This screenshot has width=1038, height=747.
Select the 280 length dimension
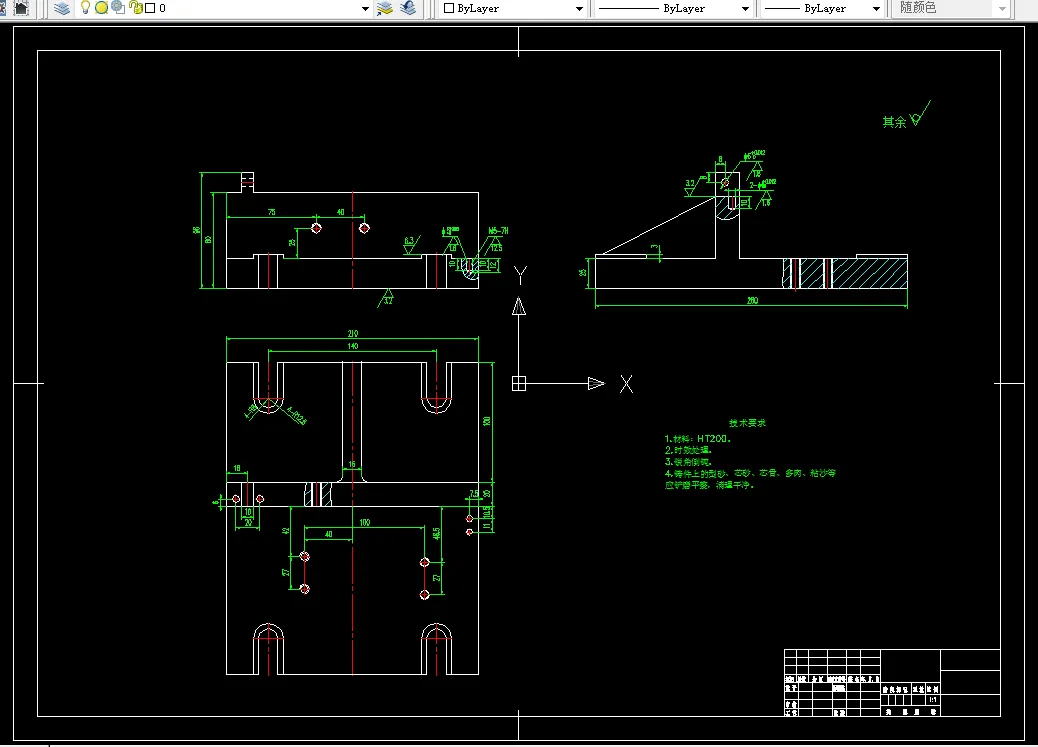click(x=752, y=301)
